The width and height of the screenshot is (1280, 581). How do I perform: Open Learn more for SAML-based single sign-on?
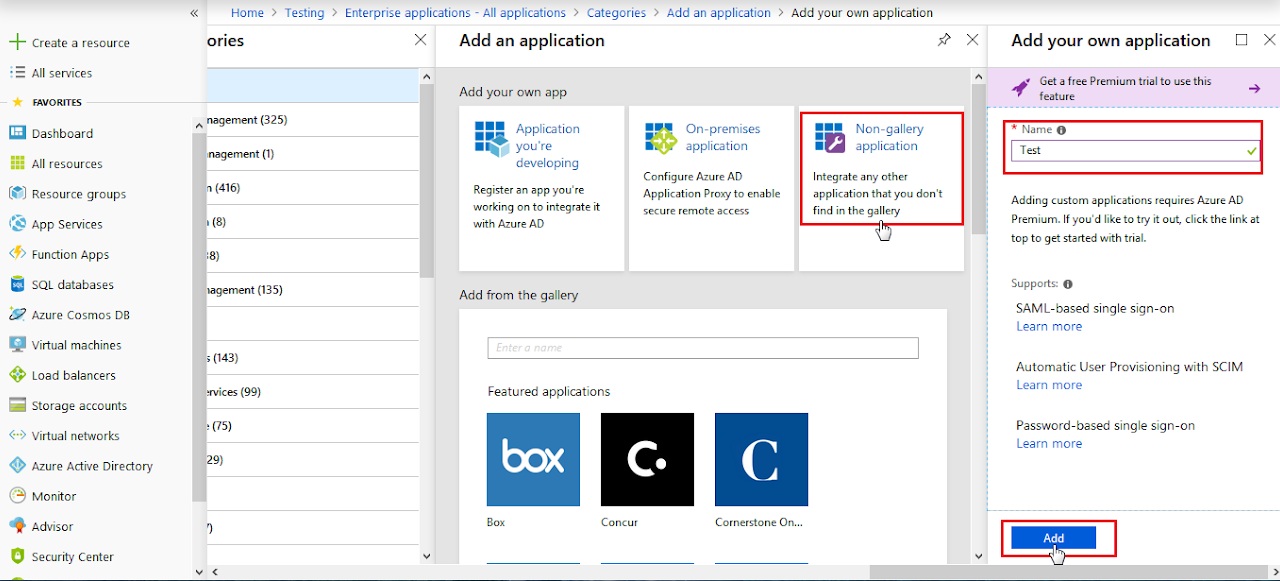click(x=1049, y=326)
